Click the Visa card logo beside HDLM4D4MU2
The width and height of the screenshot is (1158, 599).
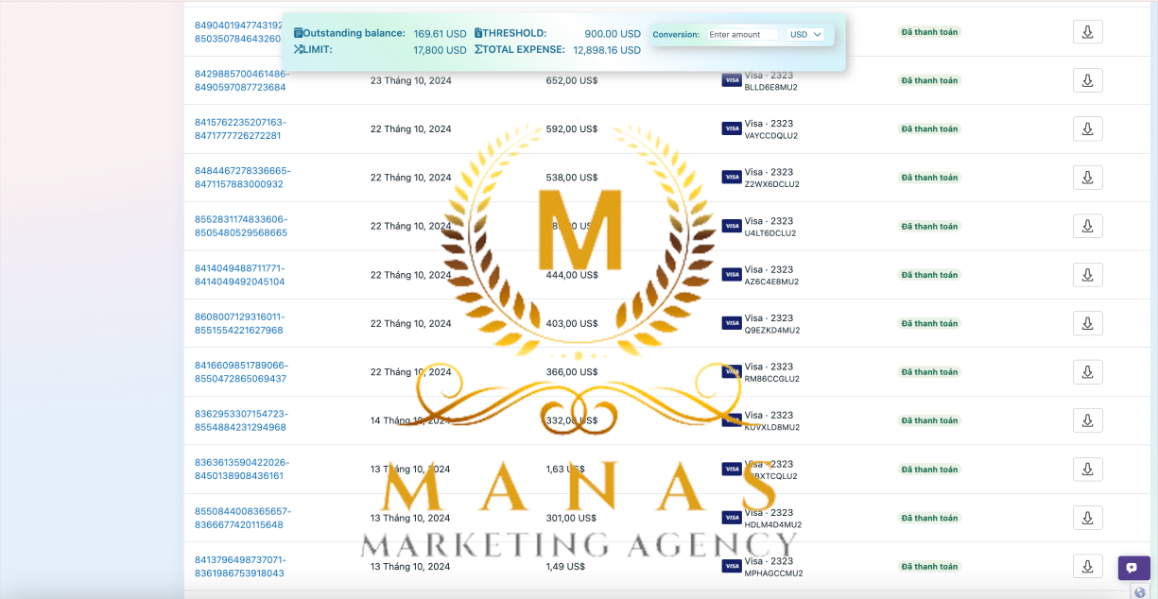731,518
